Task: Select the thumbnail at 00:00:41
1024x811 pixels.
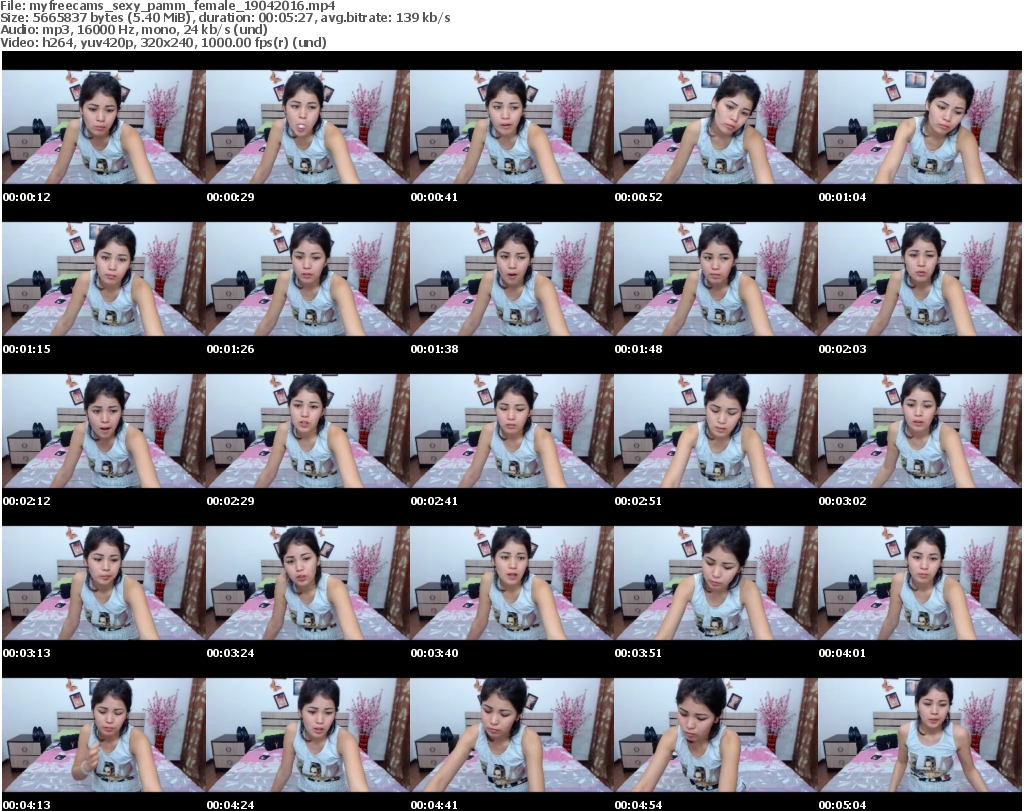Action: coord(511,127)
